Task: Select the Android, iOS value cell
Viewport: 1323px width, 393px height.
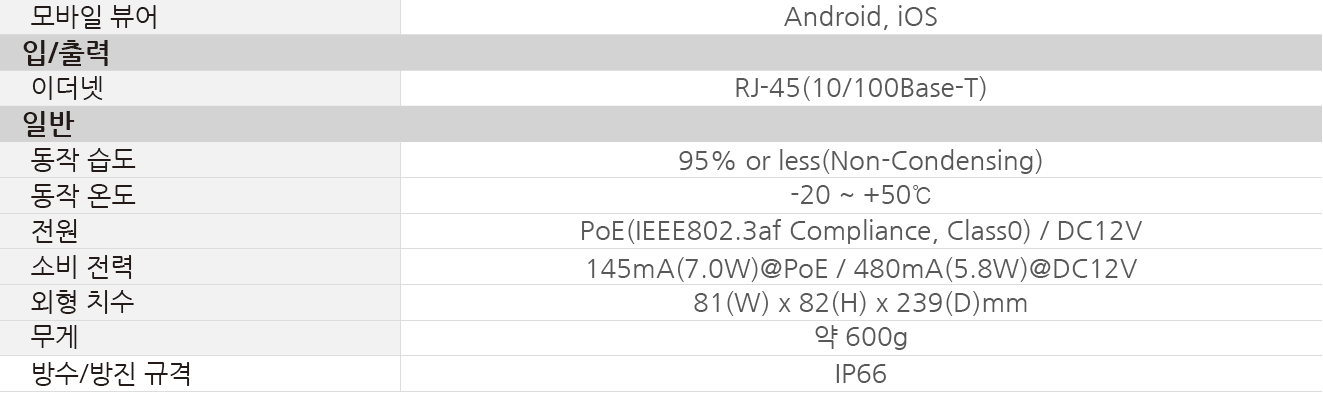Action: (x=861, y=17)
